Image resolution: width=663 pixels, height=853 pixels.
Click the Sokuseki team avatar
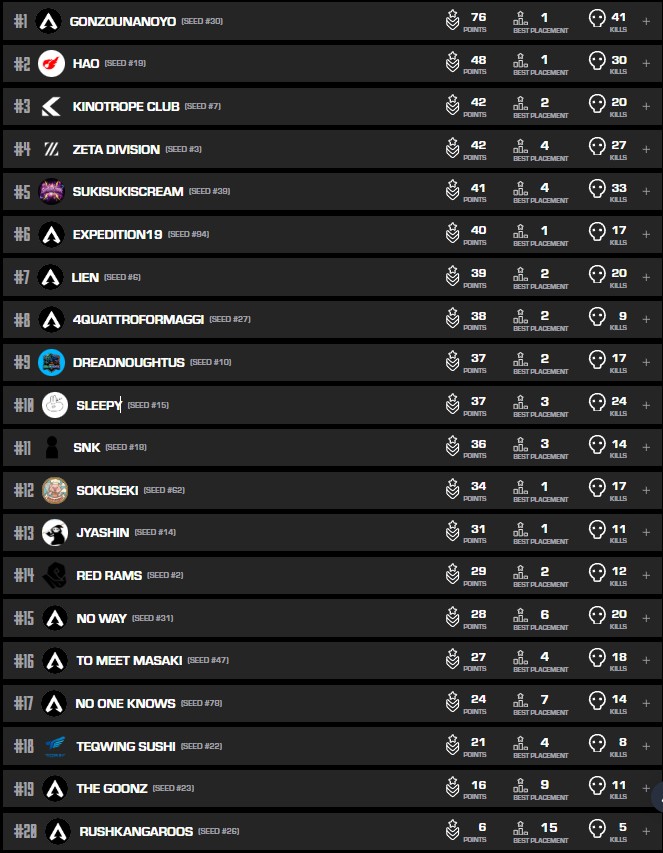pos(55,490)
